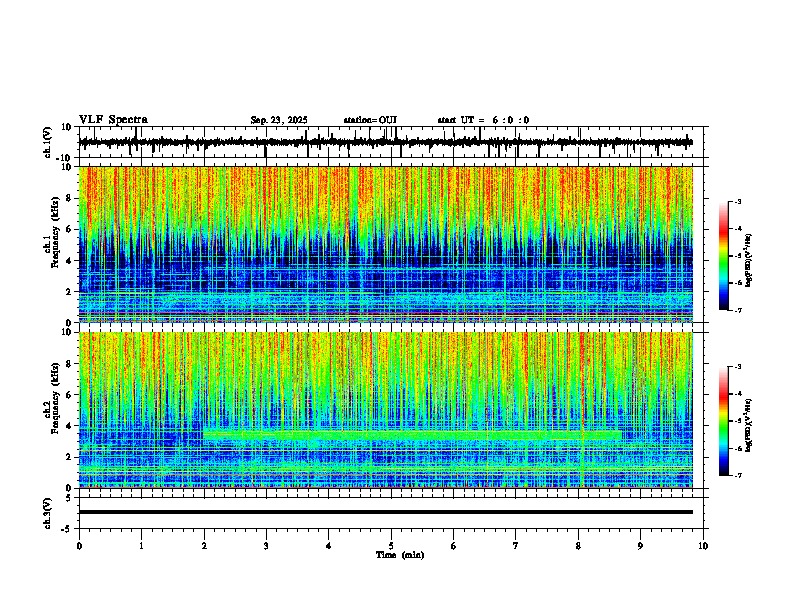Click the ch.2 frequency axis "4" tick label

tap(69, 426)
